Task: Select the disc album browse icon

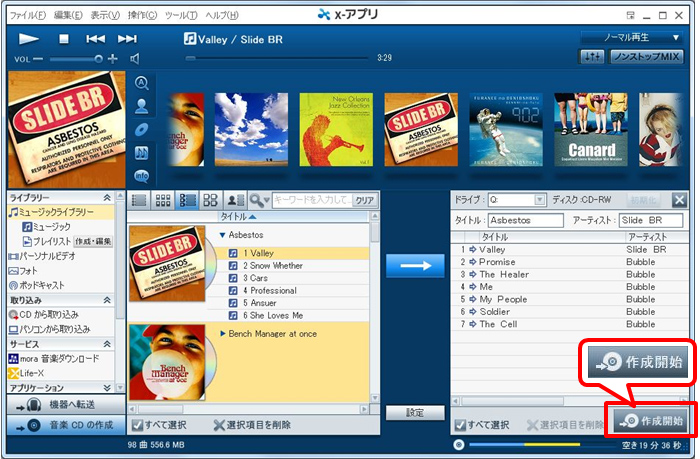Action: (141, 129)
